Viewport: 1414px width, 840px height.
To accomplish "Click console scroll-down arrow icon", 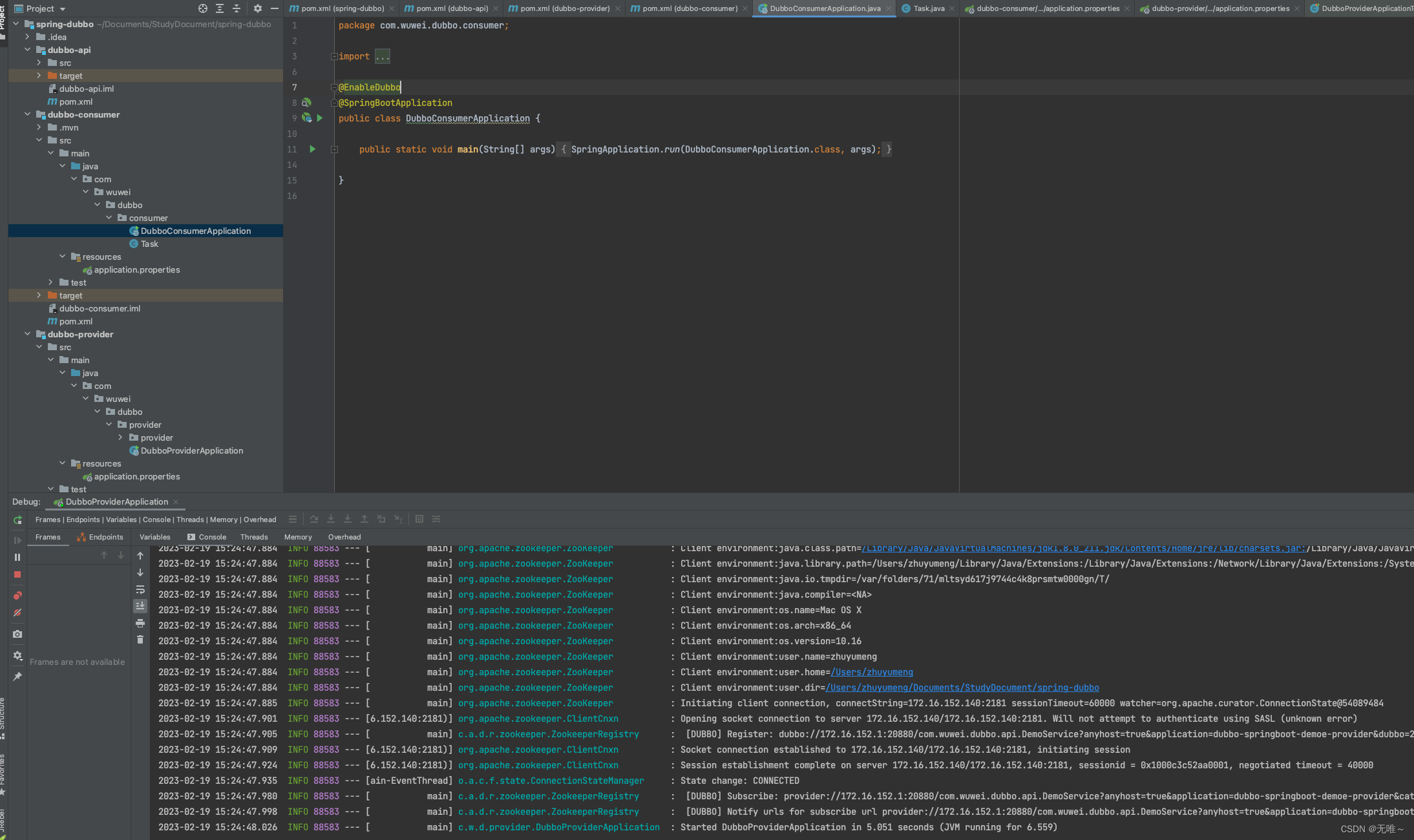I will (140, 572).
